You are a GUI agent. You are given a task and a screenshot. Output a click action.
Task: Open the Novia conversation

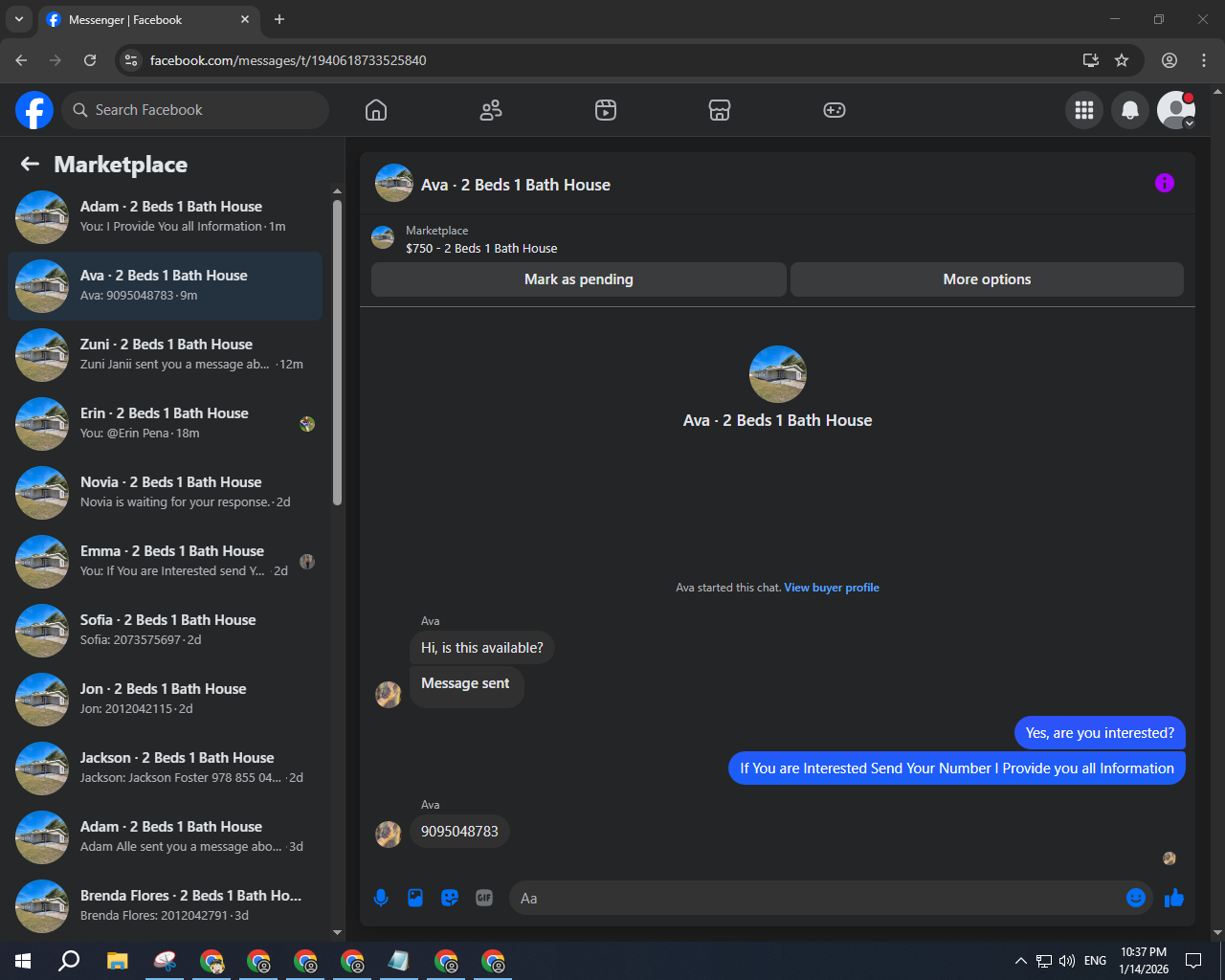click(x=165, y=493)
